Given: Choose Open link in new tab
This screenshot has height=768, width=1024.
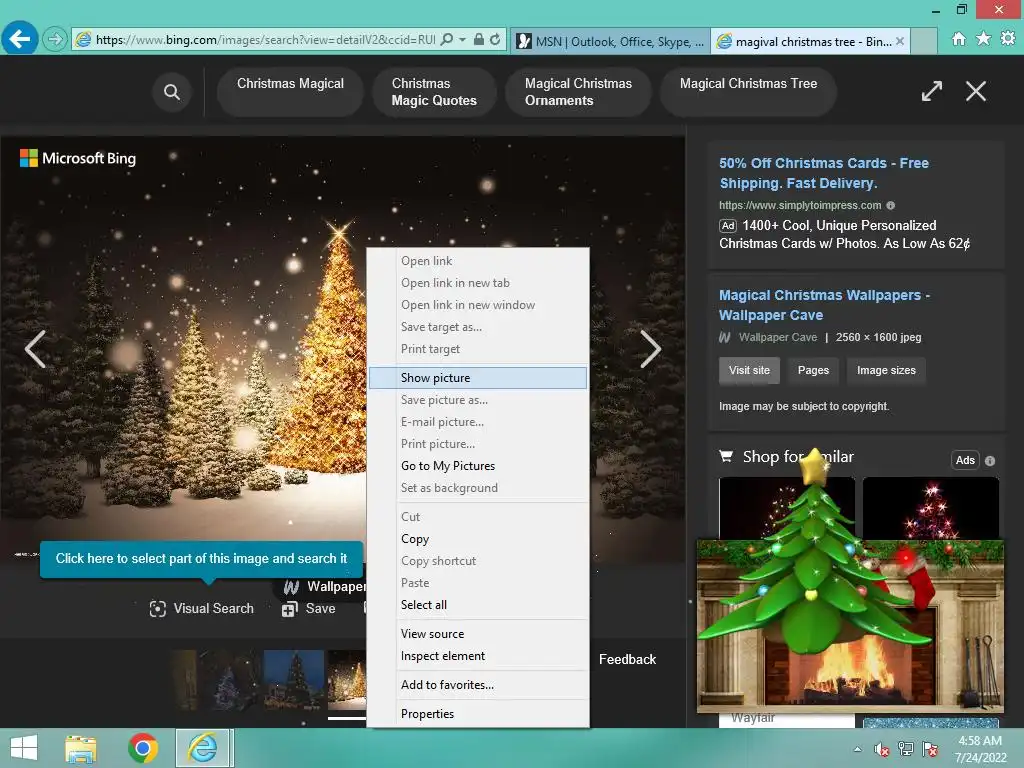Looking at the screenshot, I should point(478,283).
